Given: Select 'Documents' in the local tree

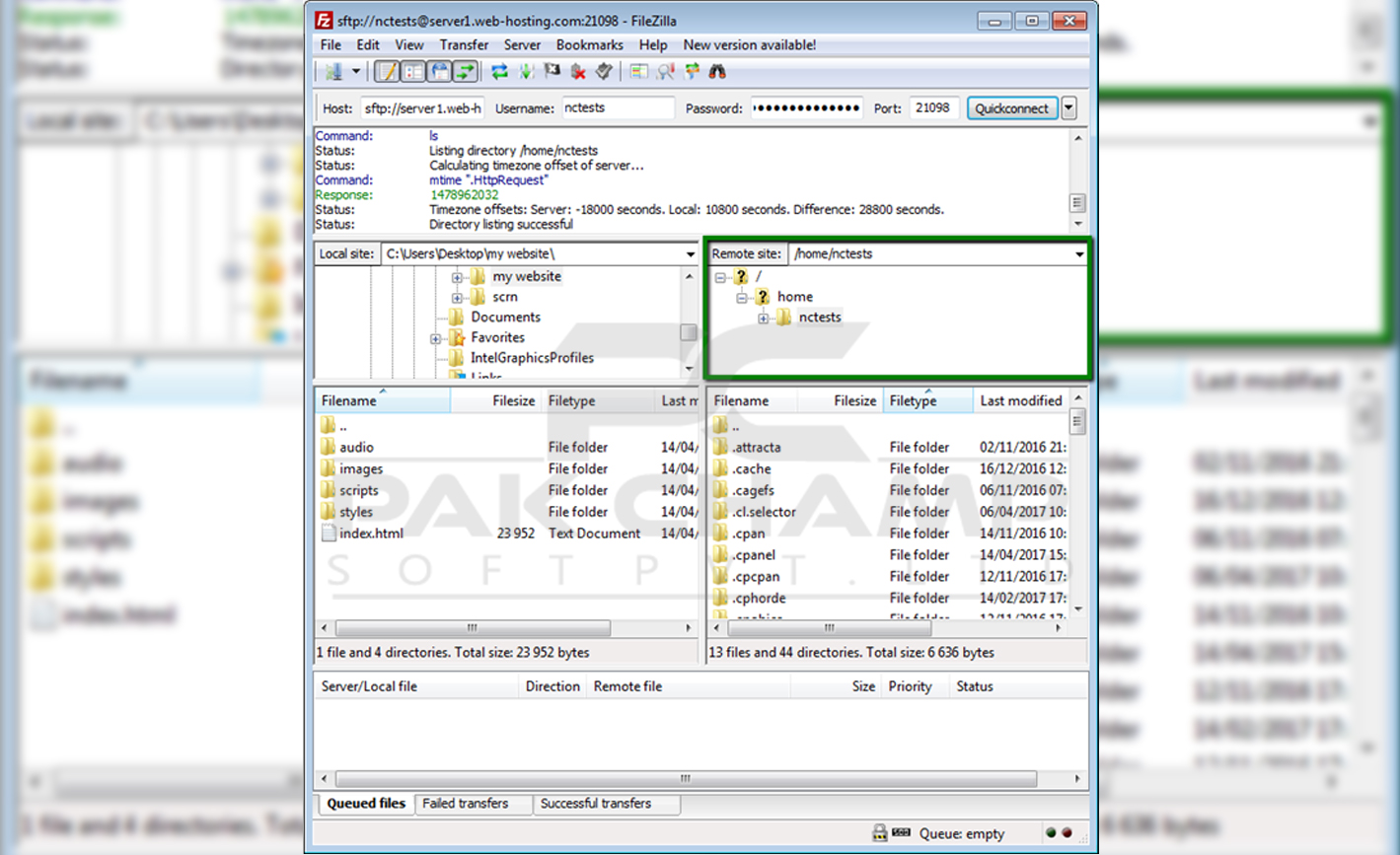Looking at the screenshot, I should 505,318.
